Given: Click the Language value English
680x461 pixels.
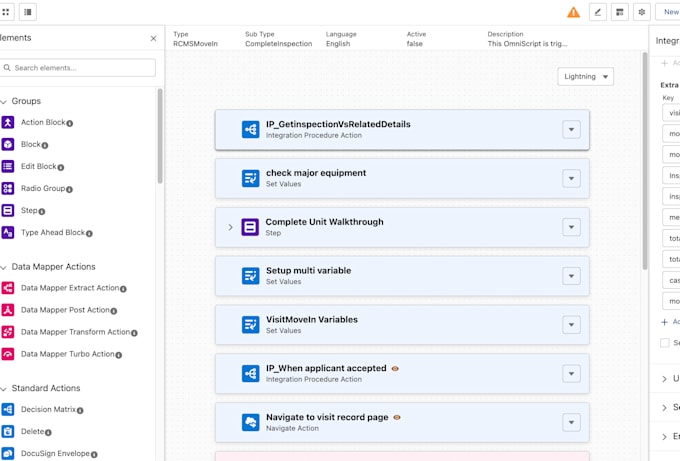Looking at the screenshot, I should (338, 44).
